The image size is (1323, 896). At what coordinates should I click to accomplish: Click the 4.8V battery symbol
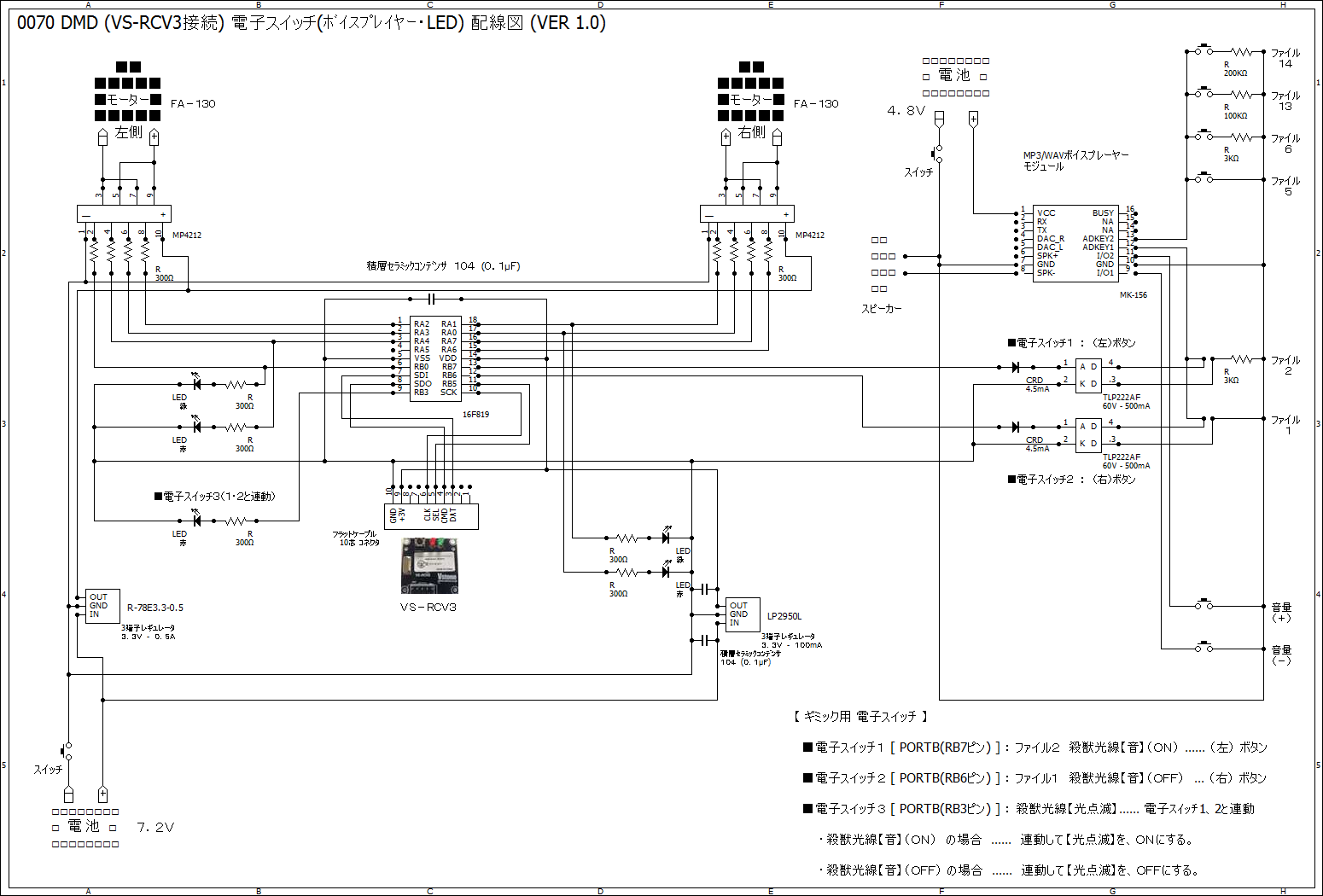click(956, 77)
